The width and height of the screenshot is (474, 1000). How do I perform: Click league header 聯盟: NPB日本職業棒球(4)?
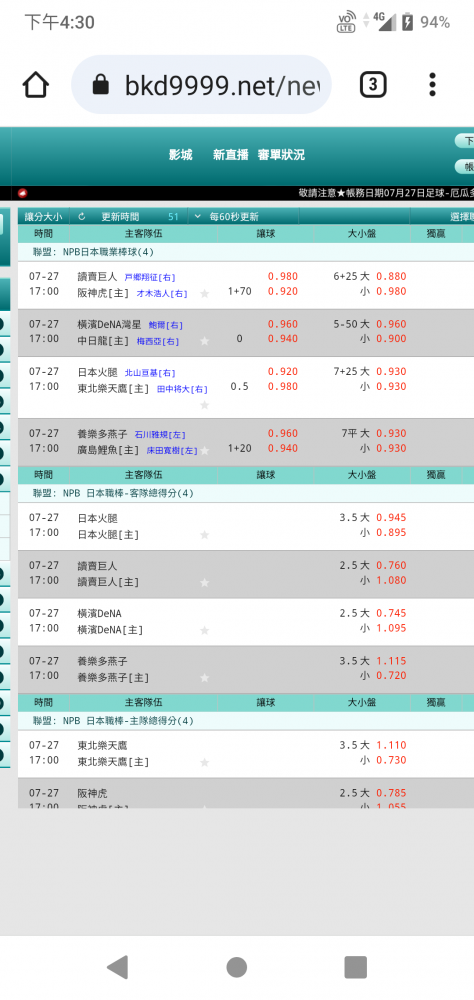point(93,252)
